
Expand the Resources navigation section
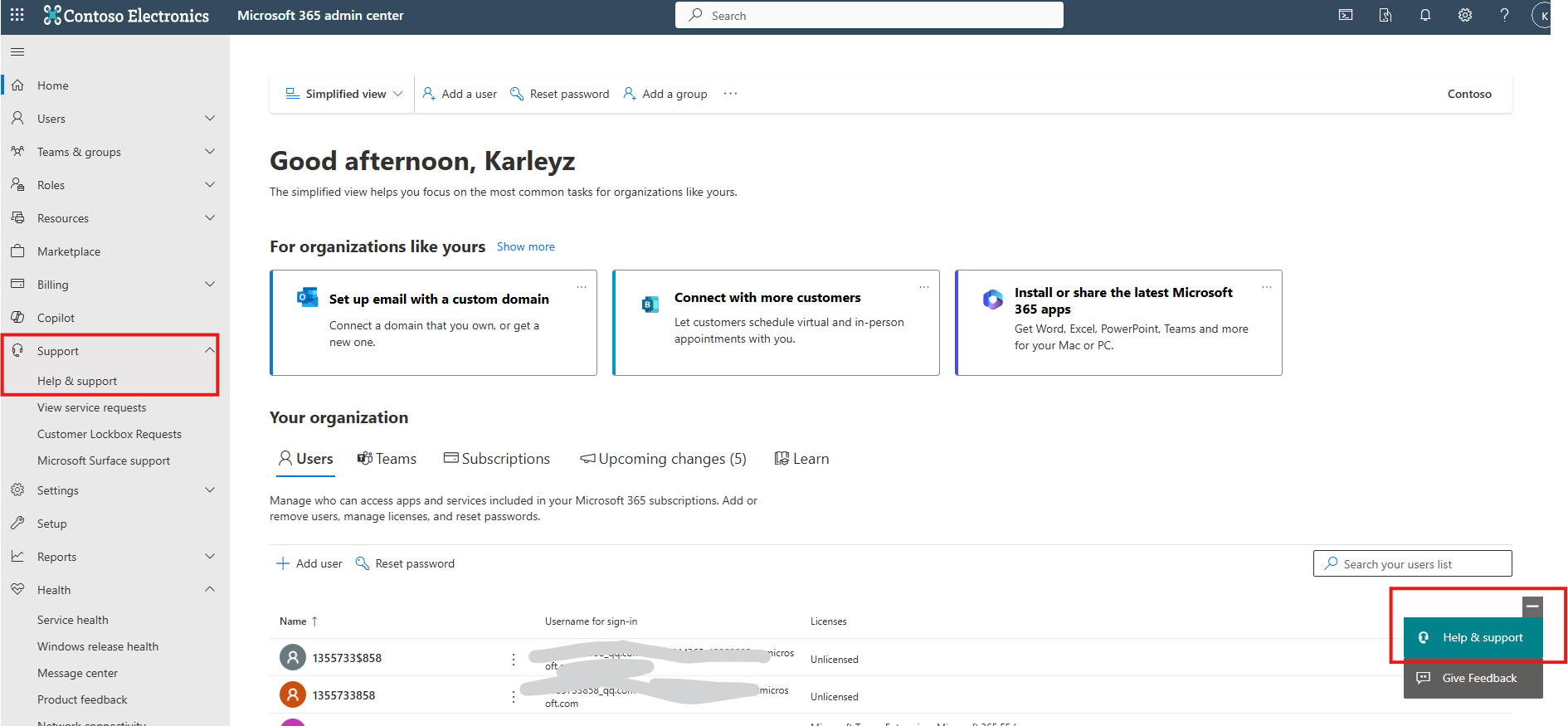(x=210, y=218)
